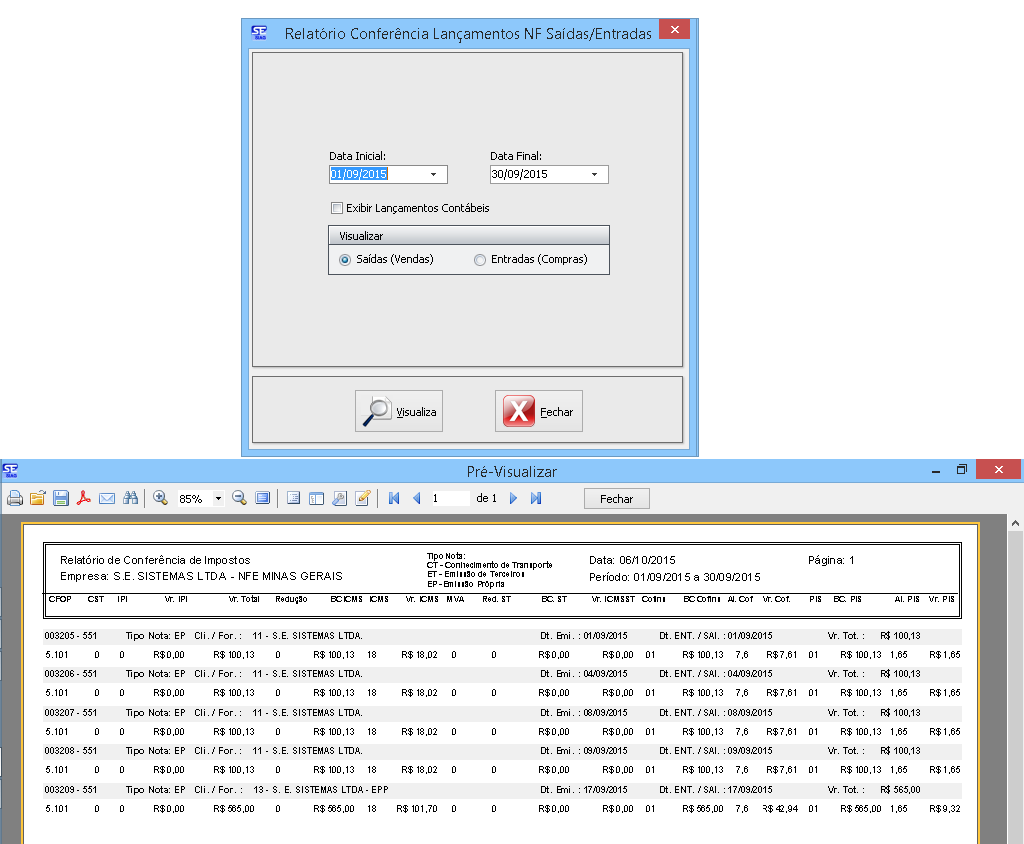This screenshot has height=844, width=1024.
Task: Zoom out of the report preview
Action: [x=240, y=498]
